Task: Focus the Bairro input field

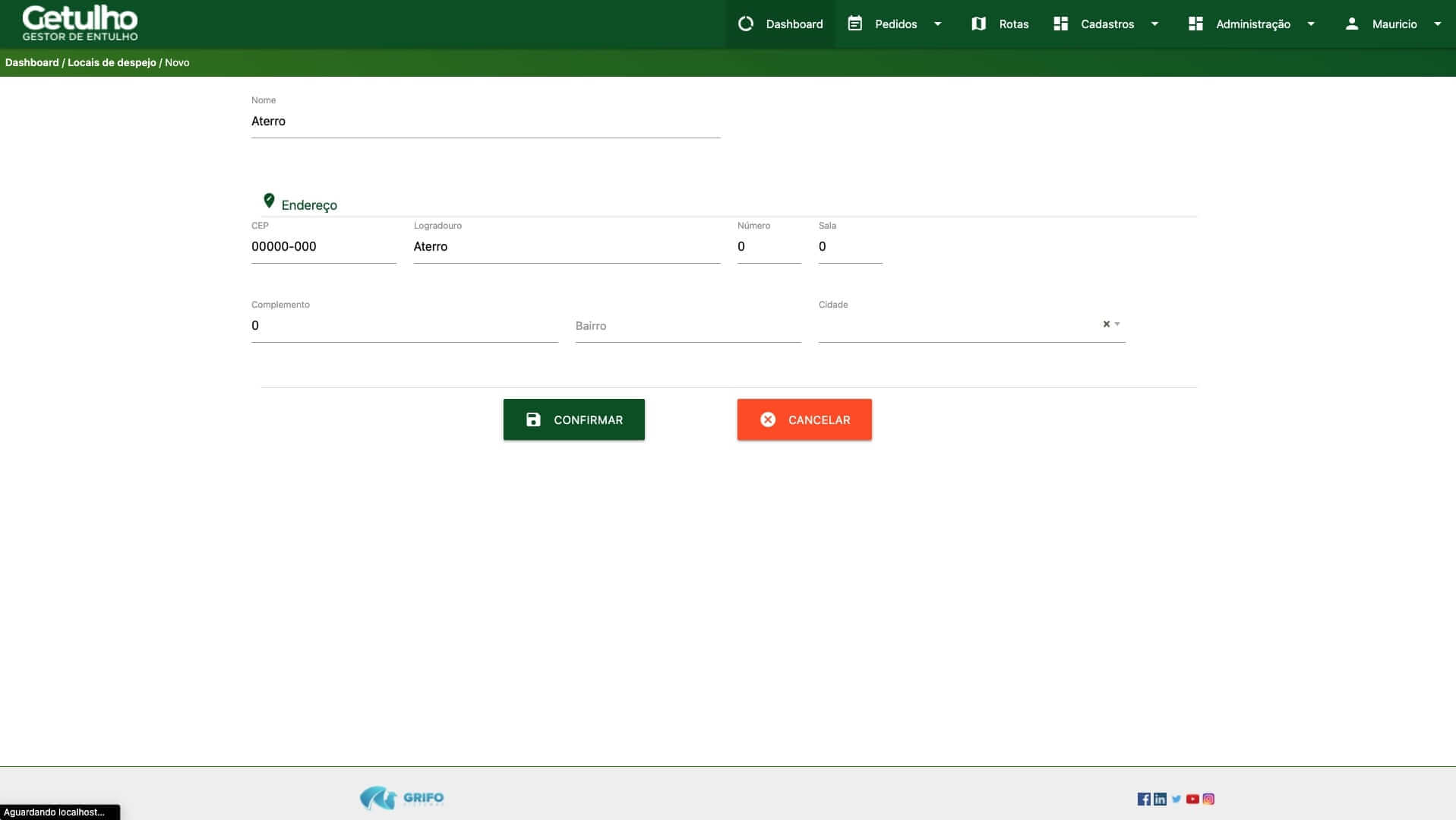Action: point(688,326)
